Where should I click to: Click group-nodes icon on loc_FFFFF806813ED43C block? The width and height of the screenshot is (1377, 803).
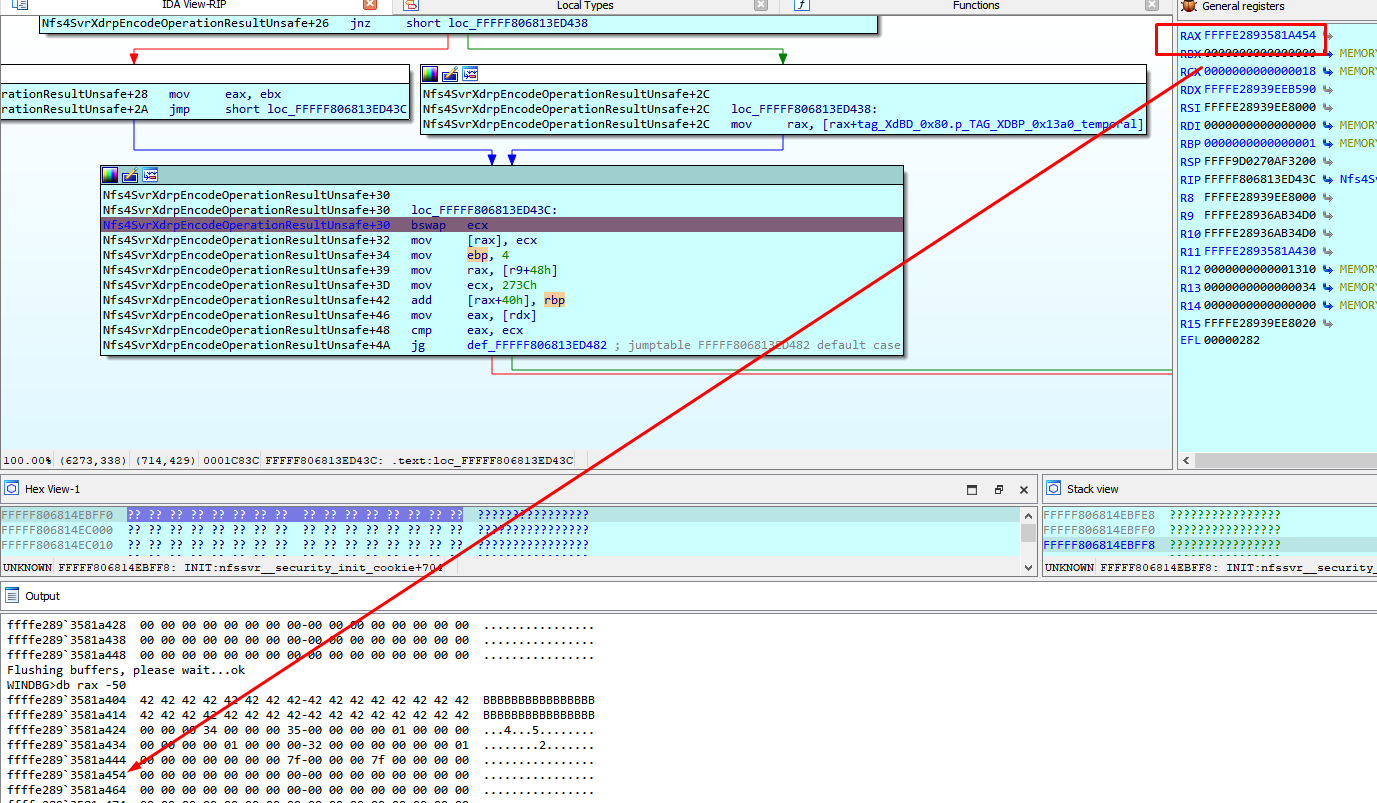coord(150,175)
